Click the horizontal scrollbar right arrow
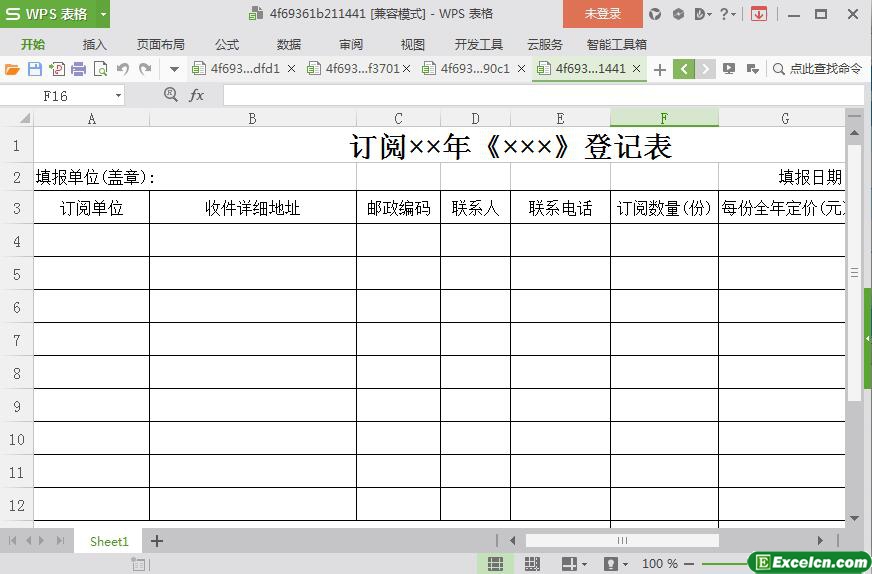 820,541
